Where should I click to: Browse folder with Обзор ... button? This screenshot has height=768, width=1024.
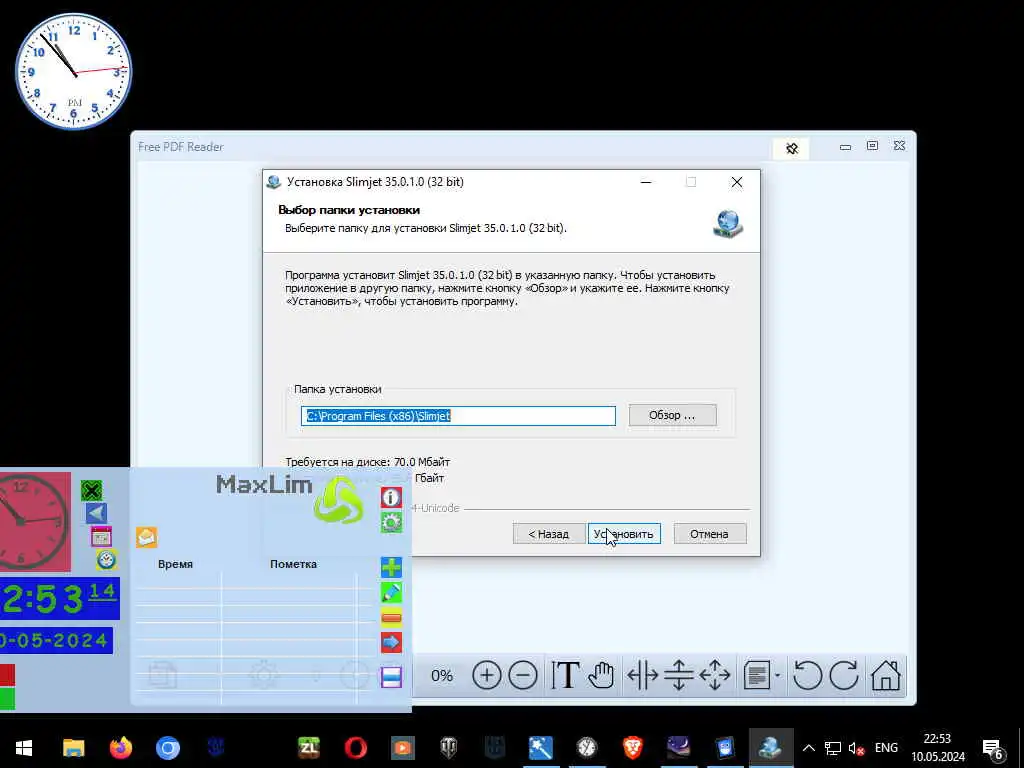(x=673, y=415)
